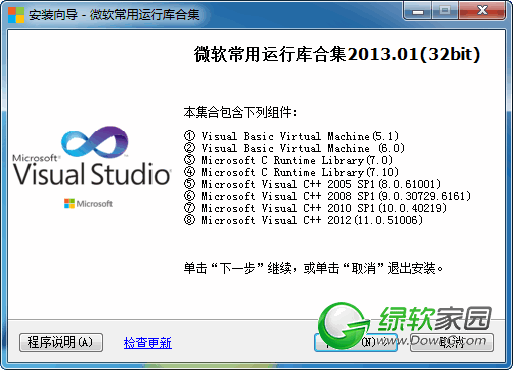Click the 微软常用运行库合集2013.01(32bit) heading
This screenshot has width=513, height=370.
[x=337, y=54]
